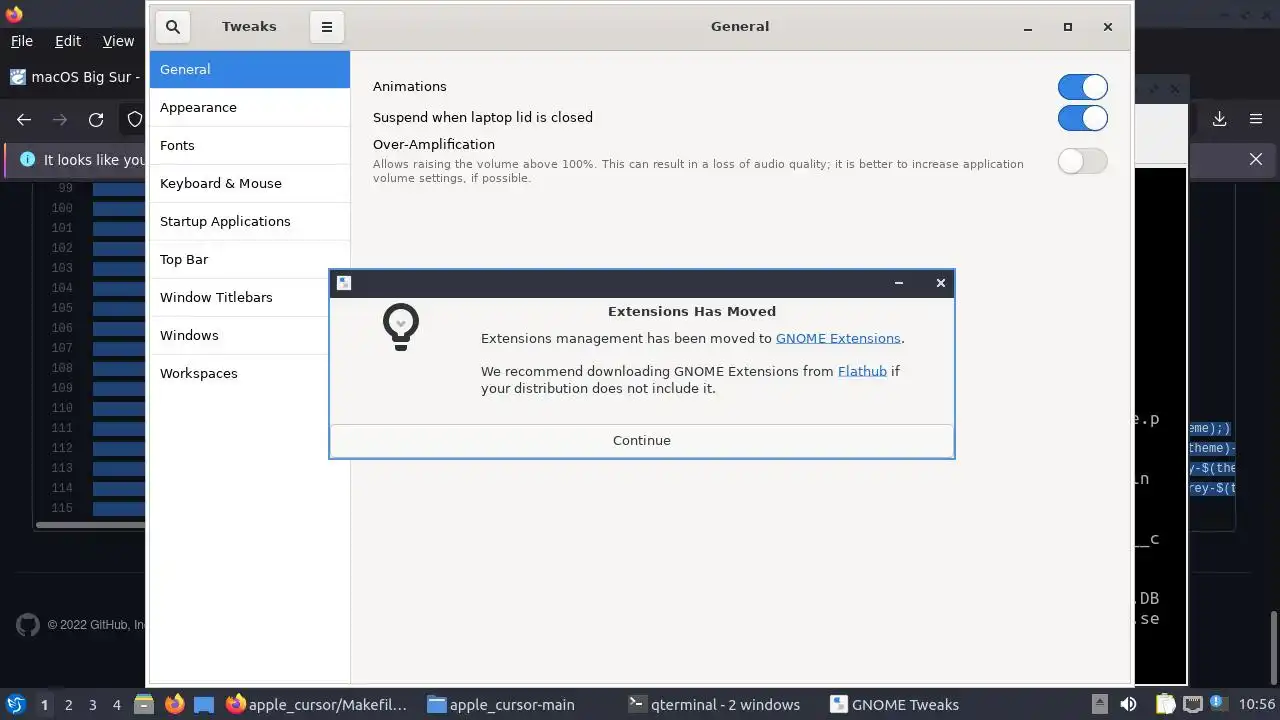Reload the page in Firefox

click(x=96, y=120)
